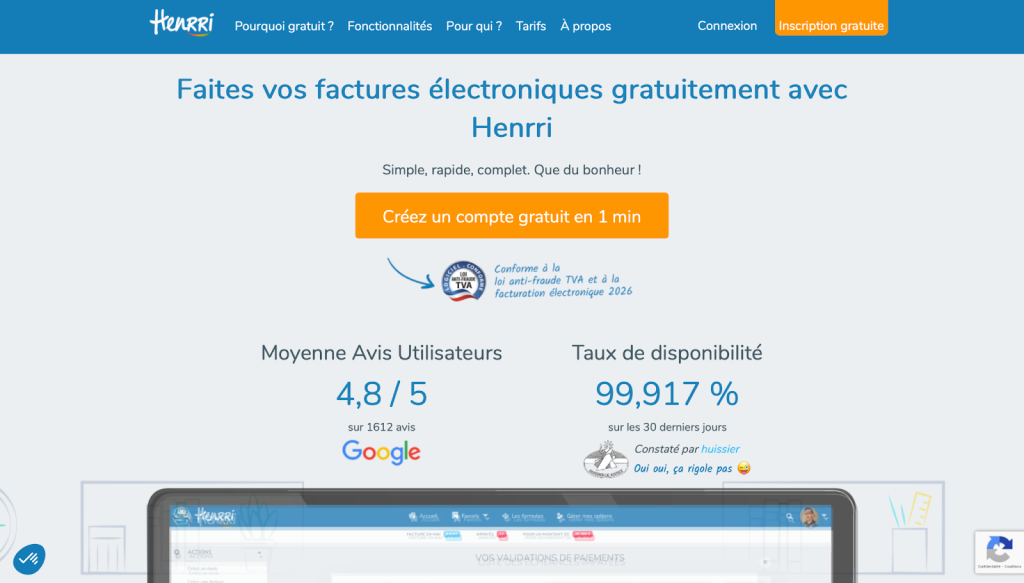Click the Moyenne Avis Utilisateurs heading
This screenshot has height=583, width=1024.
(x=381, y=353)
